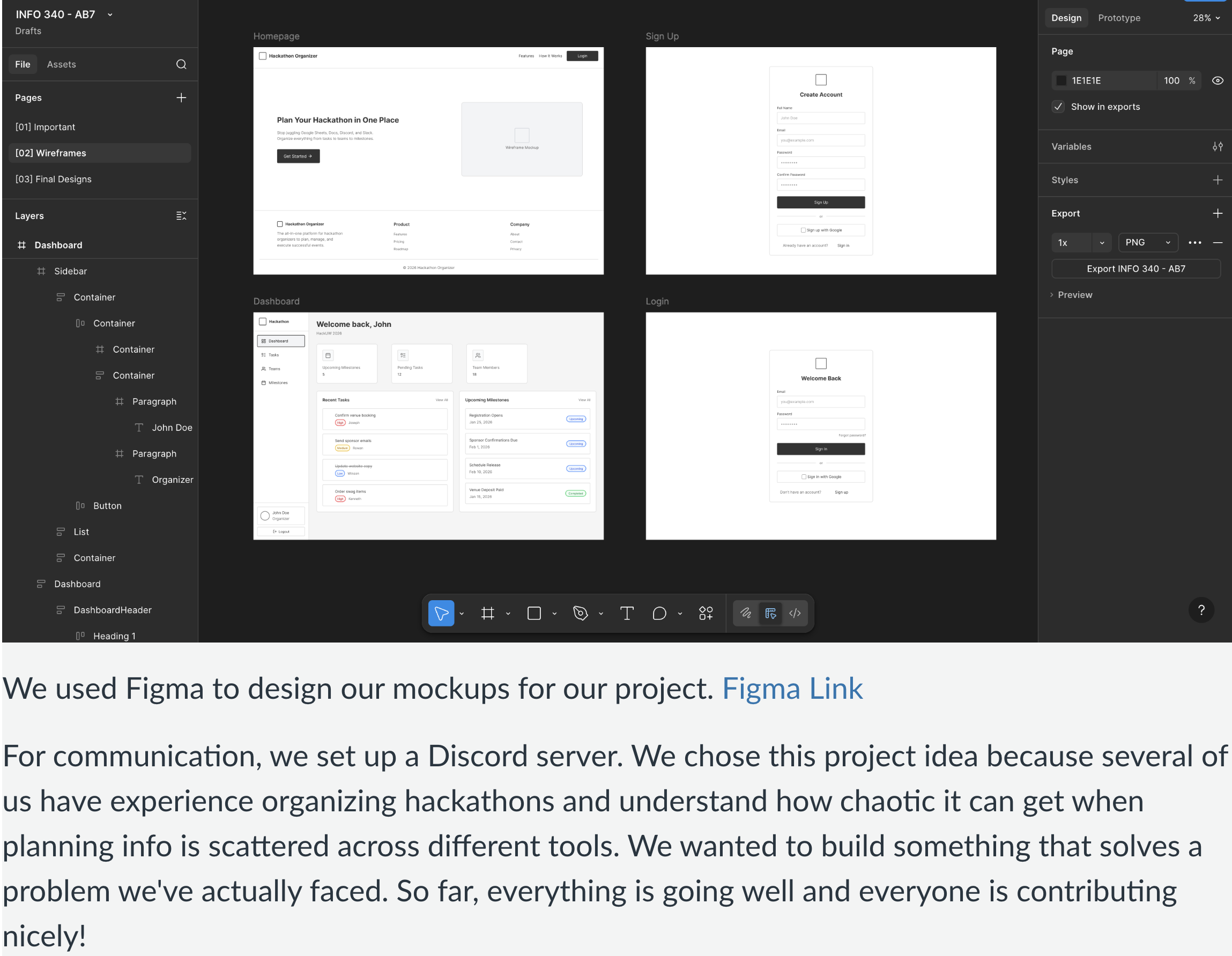1232x956 pixels.
Task: Toggle page color visibility eye icon
Action: (1217, 81)
